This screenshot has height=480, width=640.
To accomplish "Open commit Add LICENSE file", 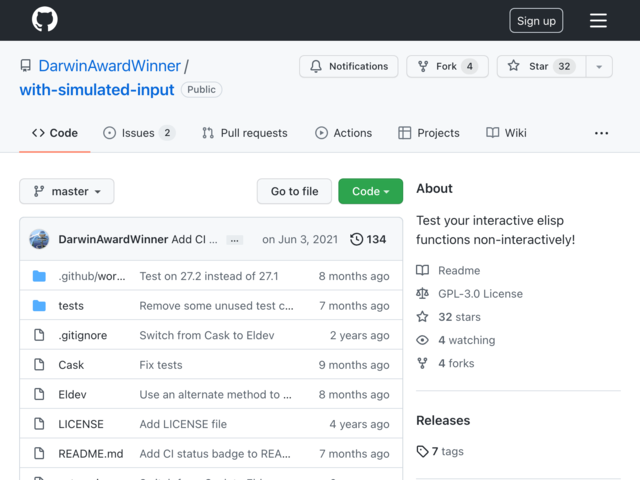I will 183,424.
